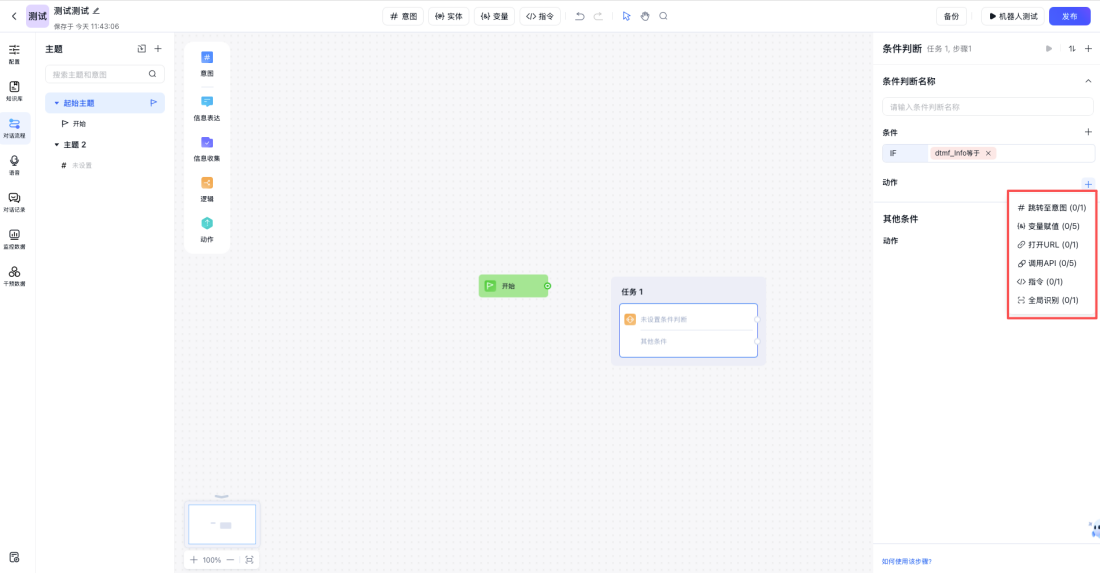Screen dimensions: 1100x573
Task: Click the minimap thumbnail
Action: pyautogui.click(x=222, y=524)
